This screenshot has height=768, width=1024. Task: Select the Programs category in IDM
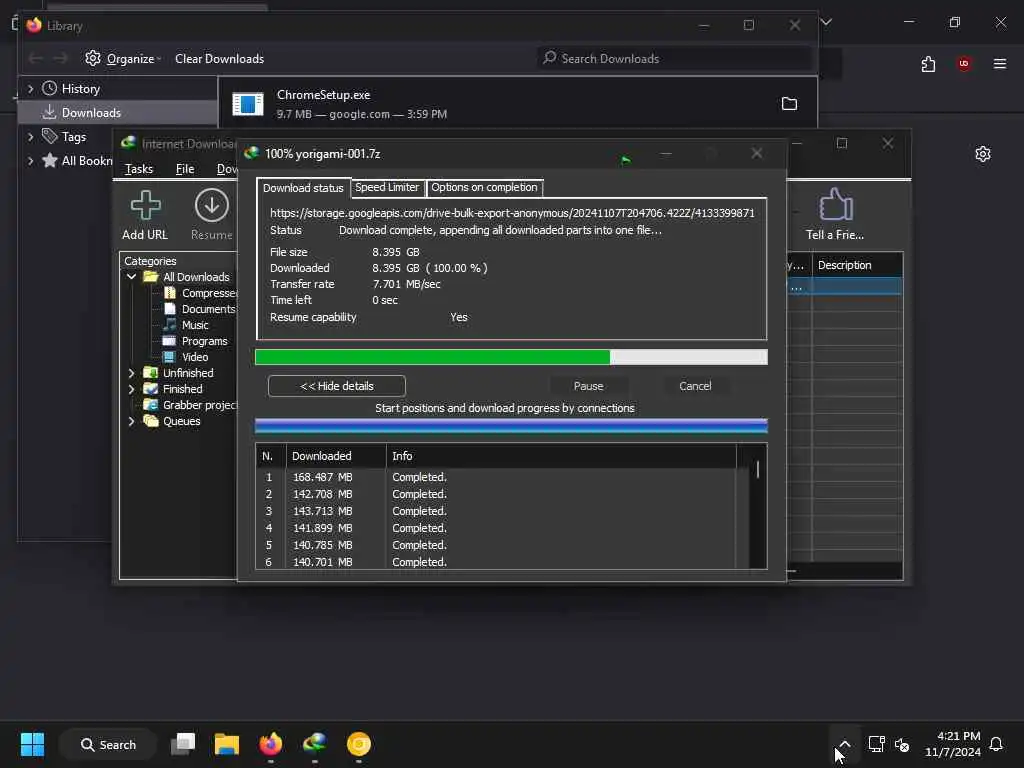point(204,341)
